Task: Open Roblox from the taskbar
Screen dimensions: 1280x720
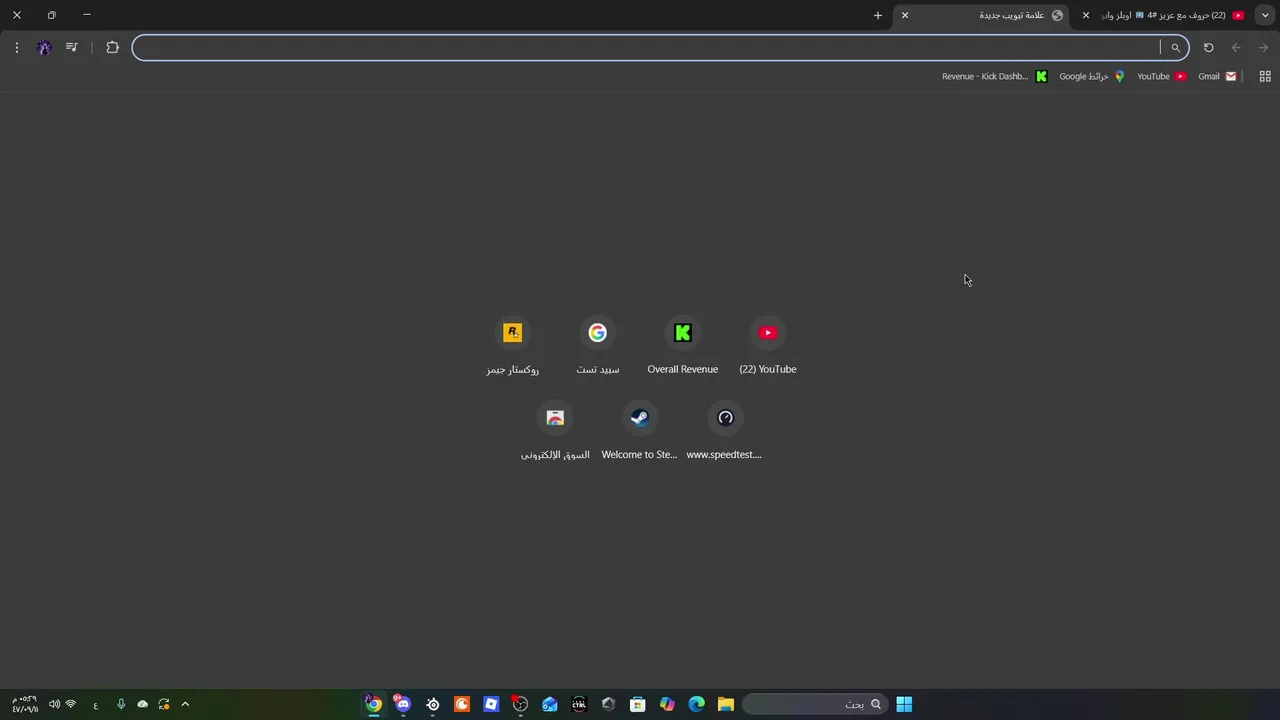Action: [491, 704]
